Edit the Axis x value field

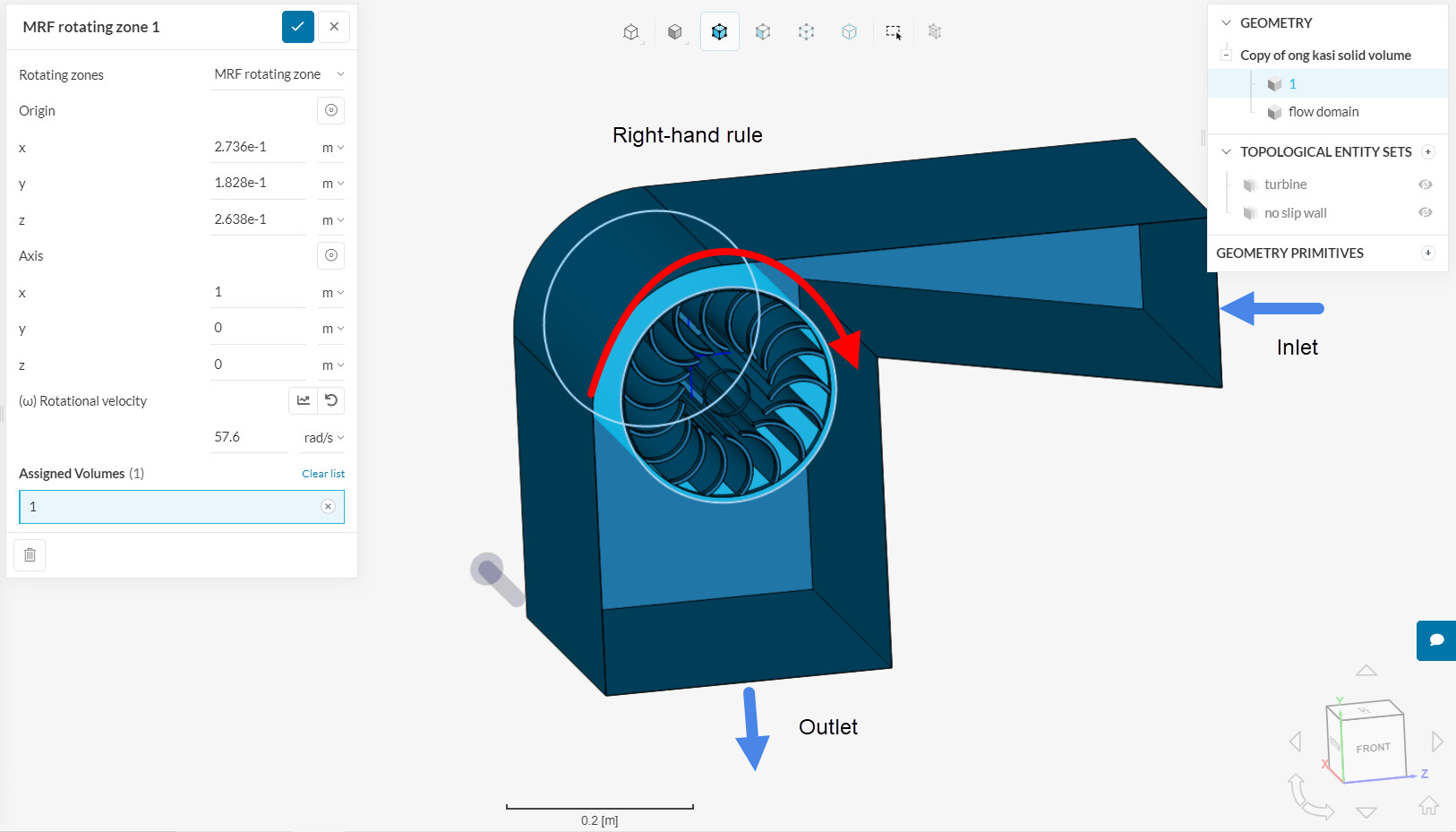click(259, 292)
